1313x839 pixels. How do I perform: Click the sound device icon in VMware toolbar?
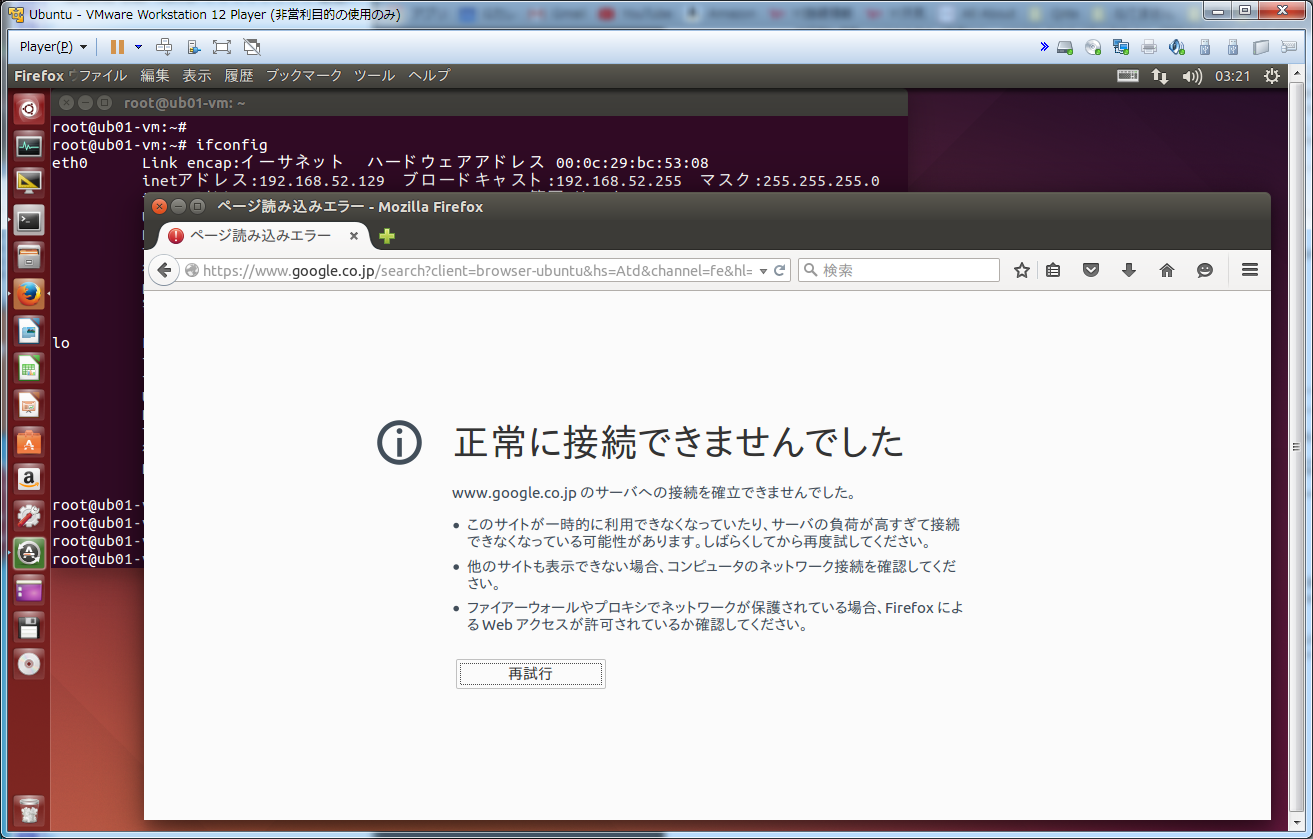point(1176,46)
